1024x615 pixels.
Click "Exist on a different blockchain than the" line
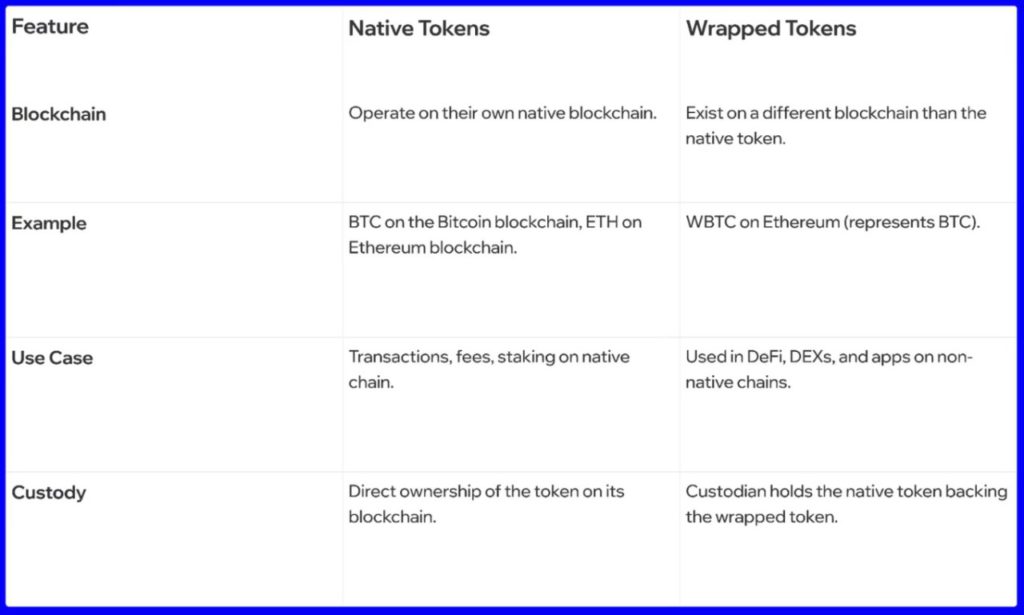coord(836,113)
